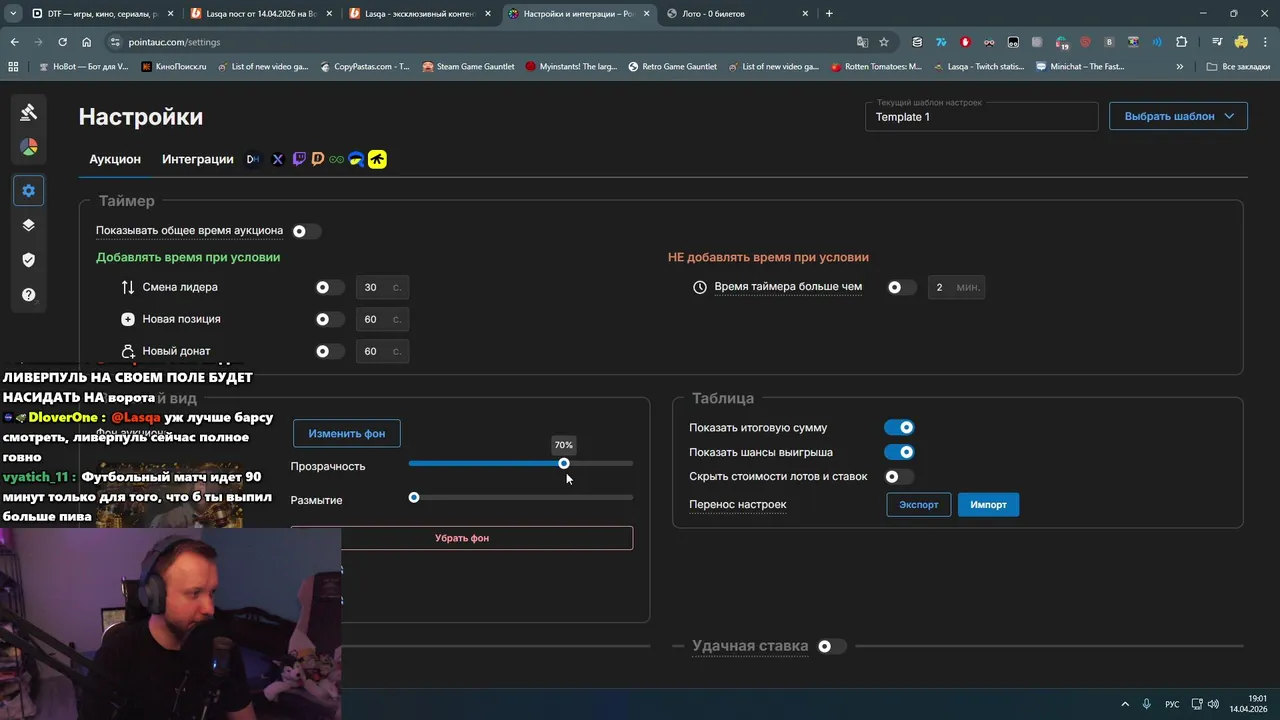Click the Убрать фон button

[462, 538]
